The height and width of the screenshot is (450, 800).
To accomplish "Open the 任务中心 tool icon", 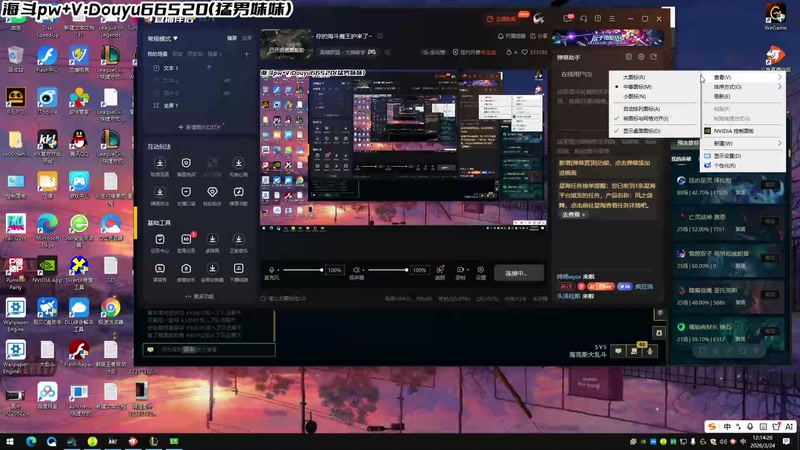I will pyautogui.click(x=160, y=239).
